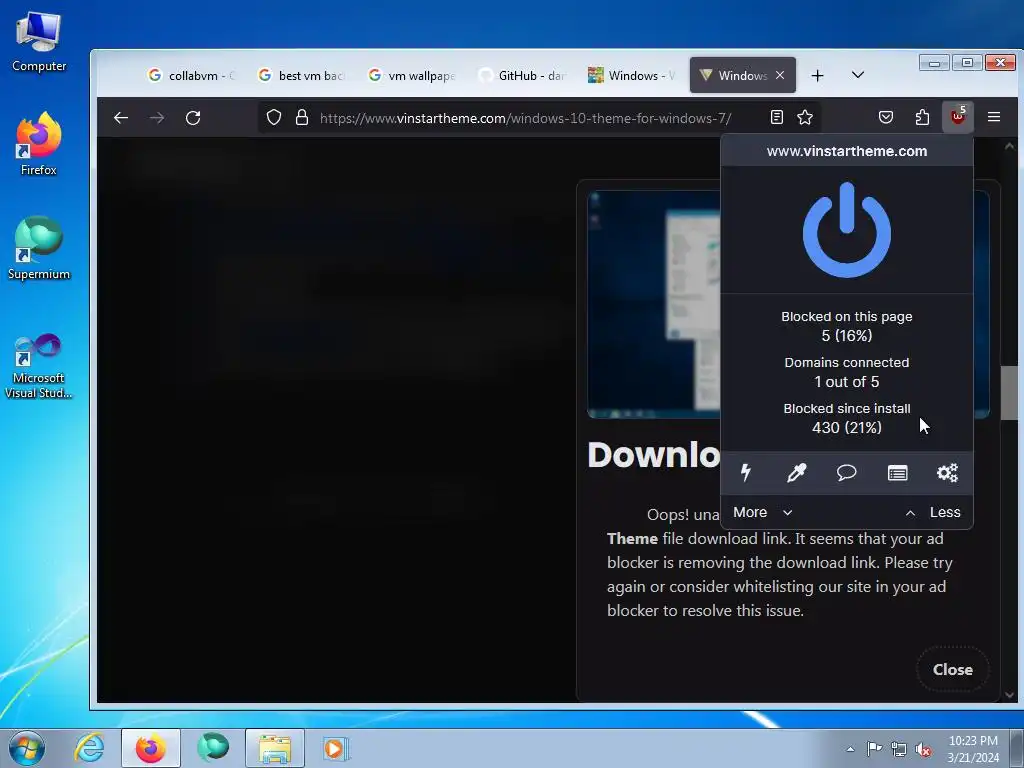1024x768 pixels.
Task: Launch Internet Explorer from taskbar
Action: (x=89, y=748)
